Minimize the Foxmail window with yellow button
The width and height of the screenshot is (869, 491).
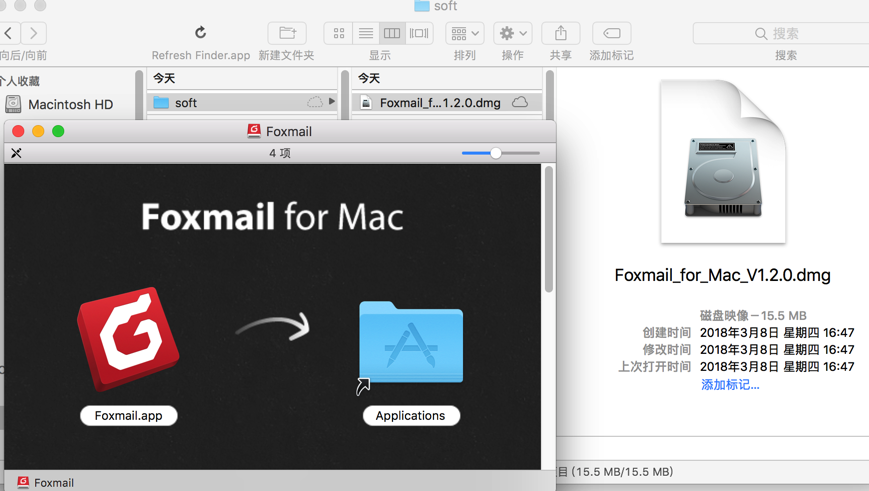[38, 131]
